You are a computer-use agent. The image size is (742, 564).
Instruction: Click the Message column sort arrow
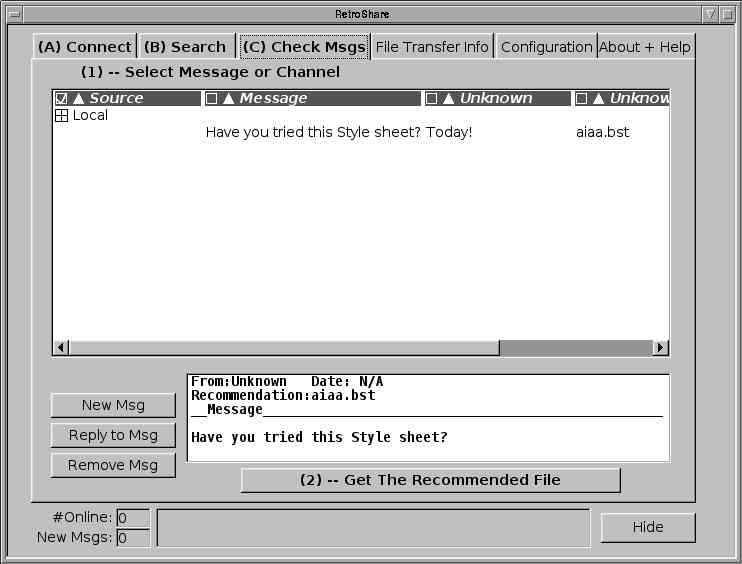tap(228, 98)
